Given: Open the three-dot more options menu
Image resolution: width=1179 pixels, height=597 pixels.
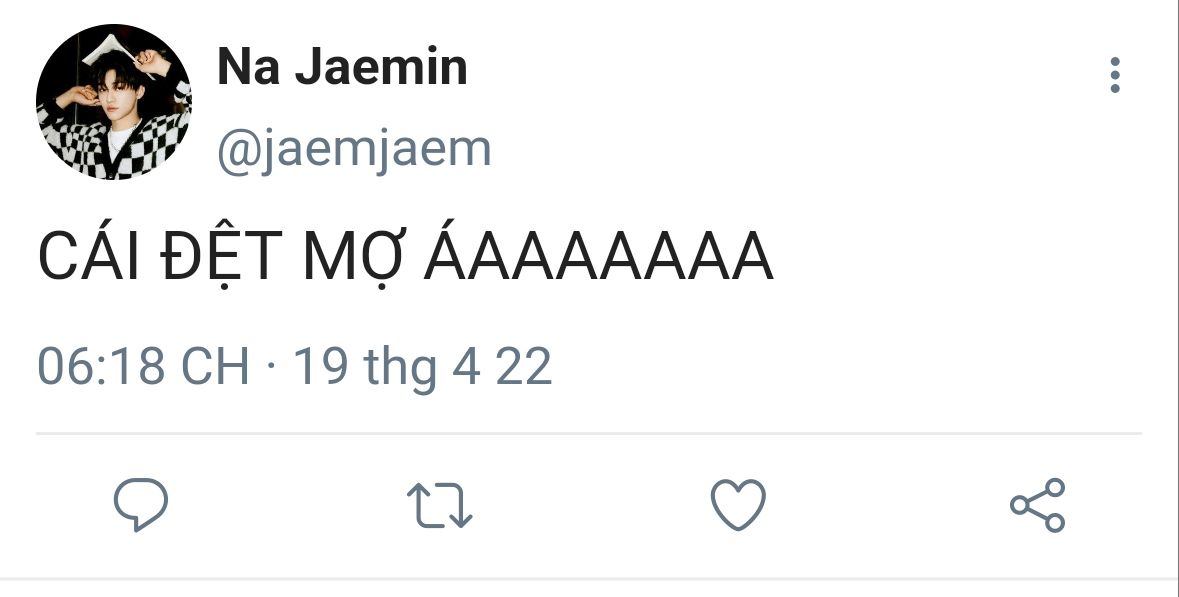Looking at the screenshot, I should 1114,75.
